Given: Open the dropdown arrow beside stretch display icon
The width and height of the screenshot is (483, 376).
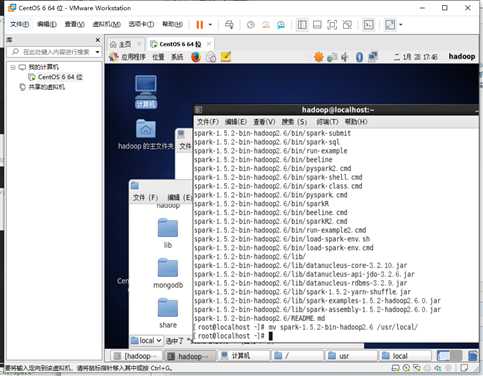Looking at the screenshot, I should pyautogui.click(x=401, y=25).
